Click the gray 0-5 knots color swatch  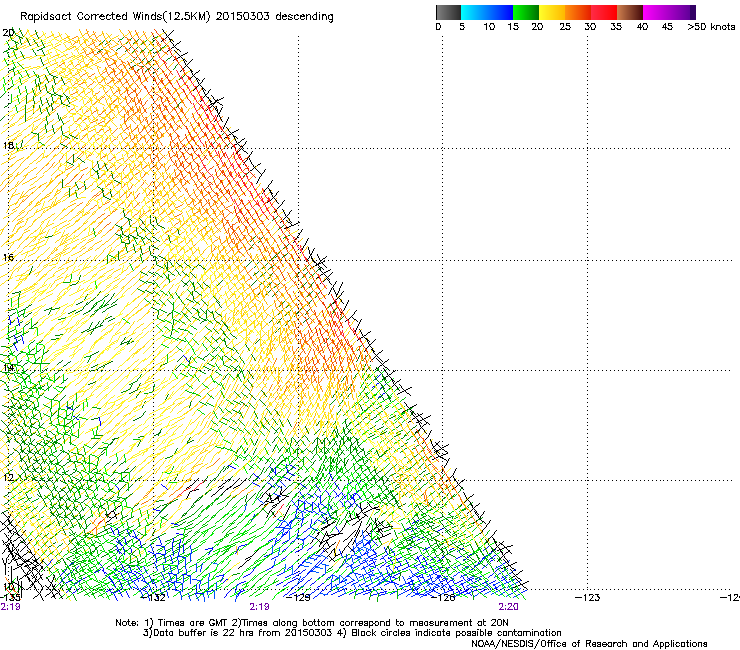pyautogui.click(x=448, y=12)
